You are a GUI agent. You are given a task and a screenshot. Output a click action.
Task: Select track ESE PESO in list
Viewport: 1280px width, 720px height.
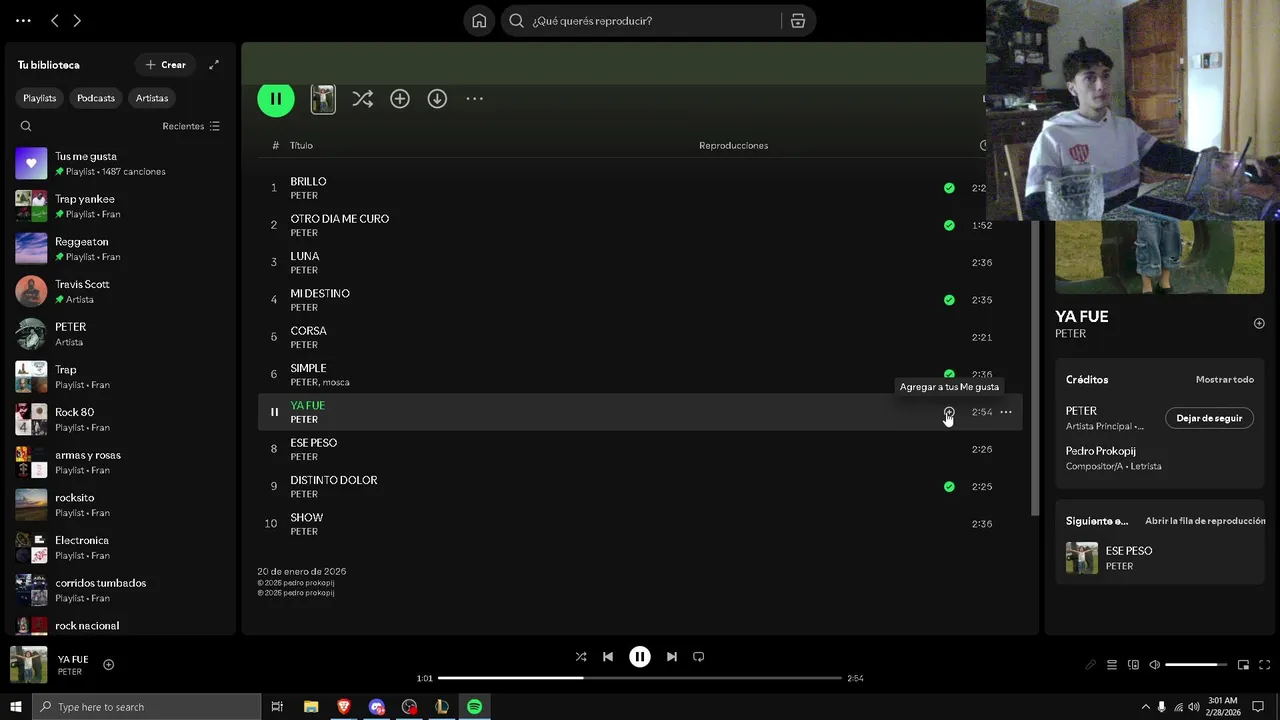click(x=640, y=449)
